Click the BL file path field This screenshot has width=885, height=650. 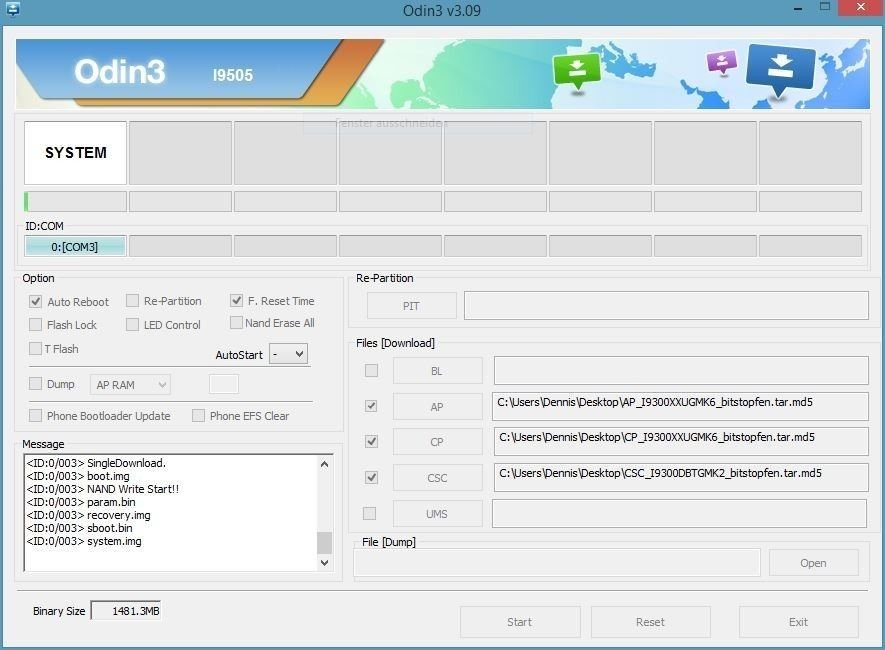tap(681, 371)
